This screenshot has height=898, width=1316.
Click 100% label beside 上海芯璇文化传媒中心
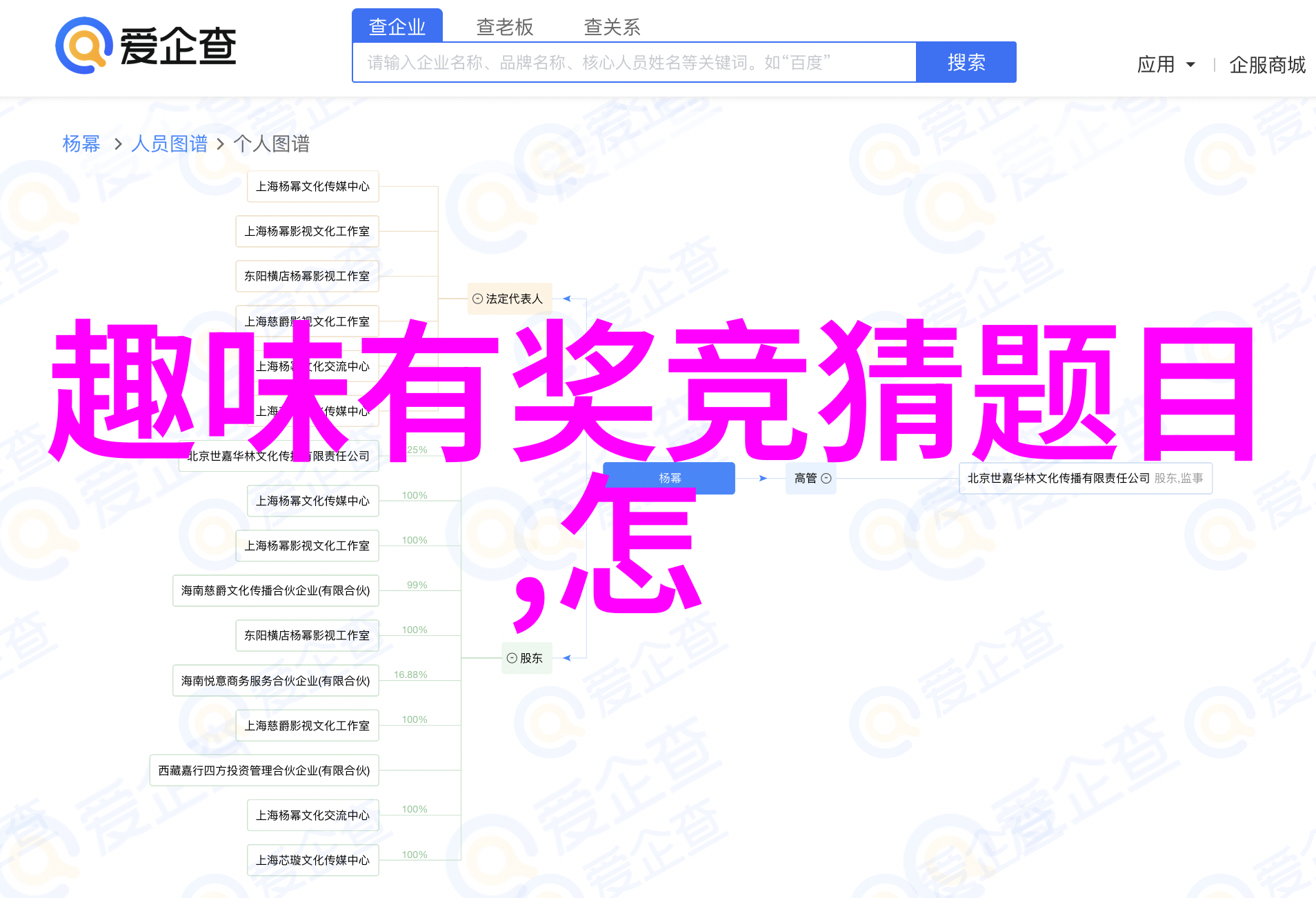pos(415,855)
